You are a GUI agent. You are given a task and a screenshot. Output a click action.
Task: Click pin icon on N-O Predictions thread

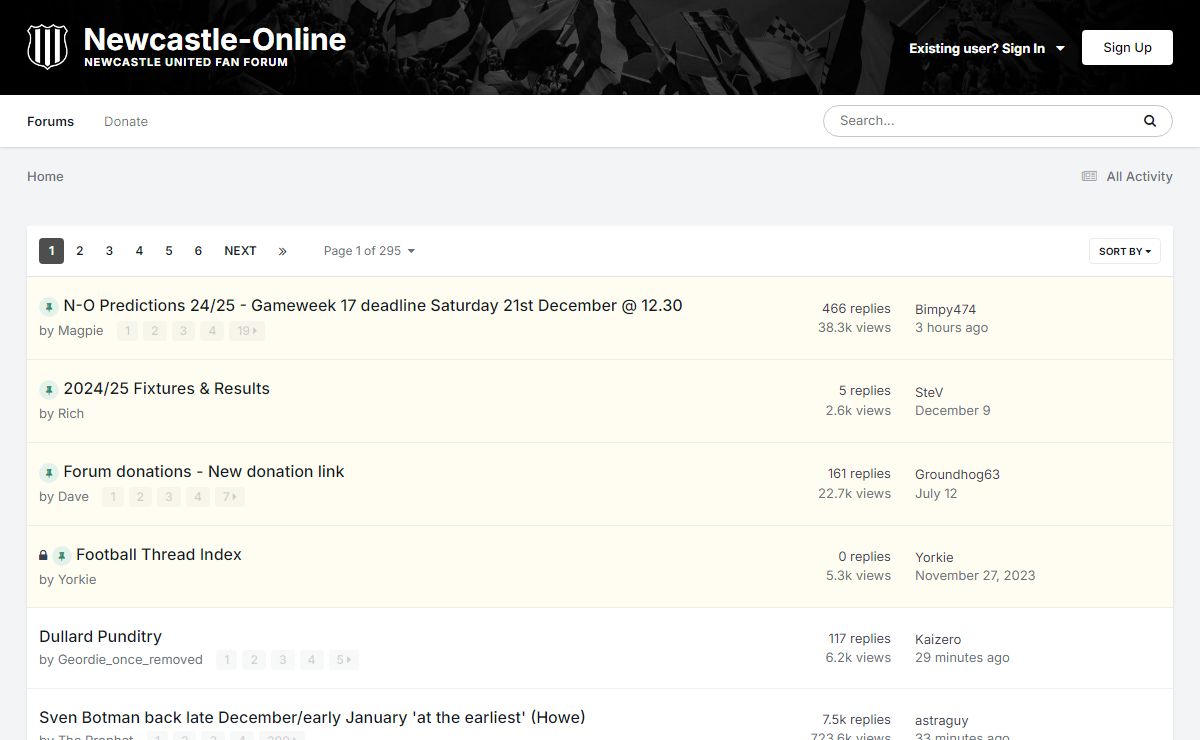click(48, 307)
